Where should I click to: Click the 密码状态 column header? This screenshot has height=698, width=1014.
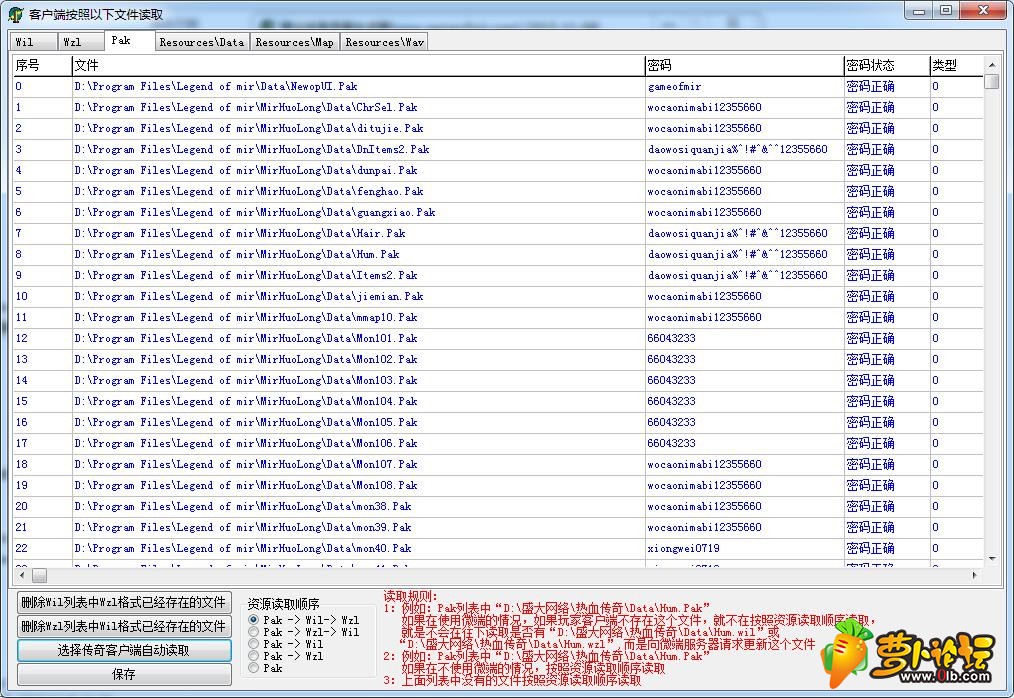point(887,65)
